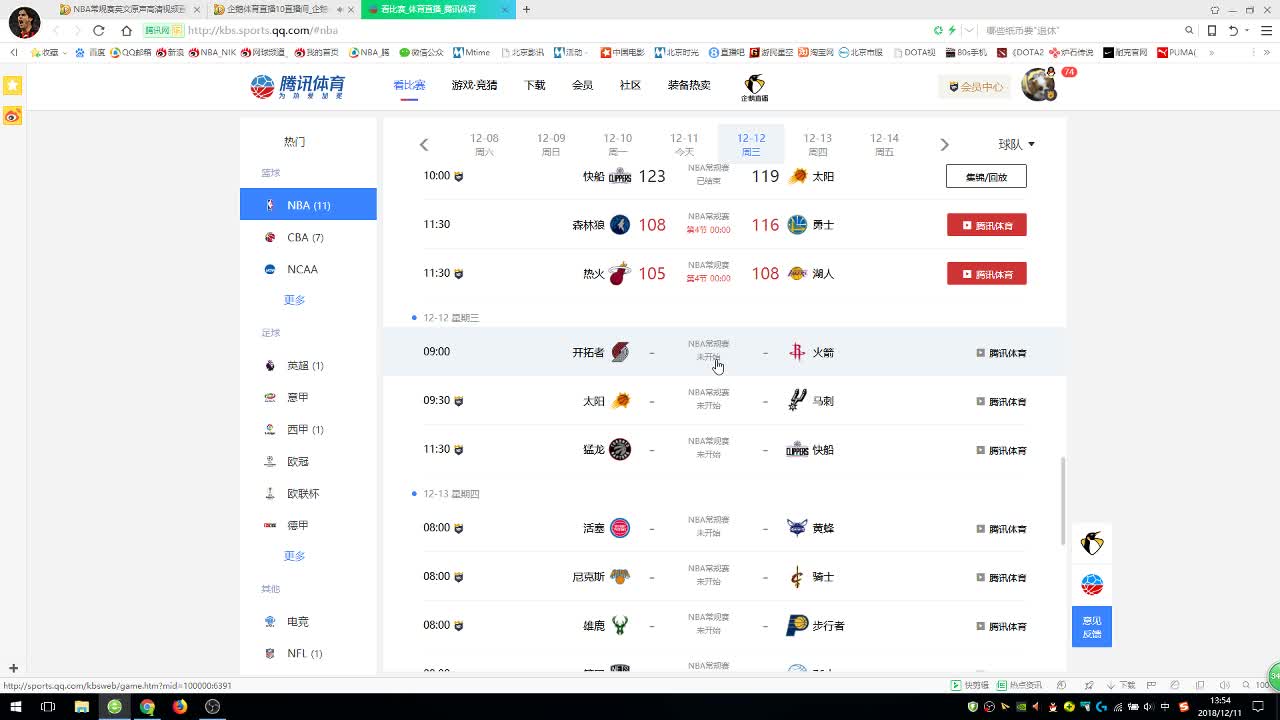Image resolution: width=1280 pixels, height=720 pixels.
Task: Select CBA (7) in the sidebar
Action: pos(305,238)
